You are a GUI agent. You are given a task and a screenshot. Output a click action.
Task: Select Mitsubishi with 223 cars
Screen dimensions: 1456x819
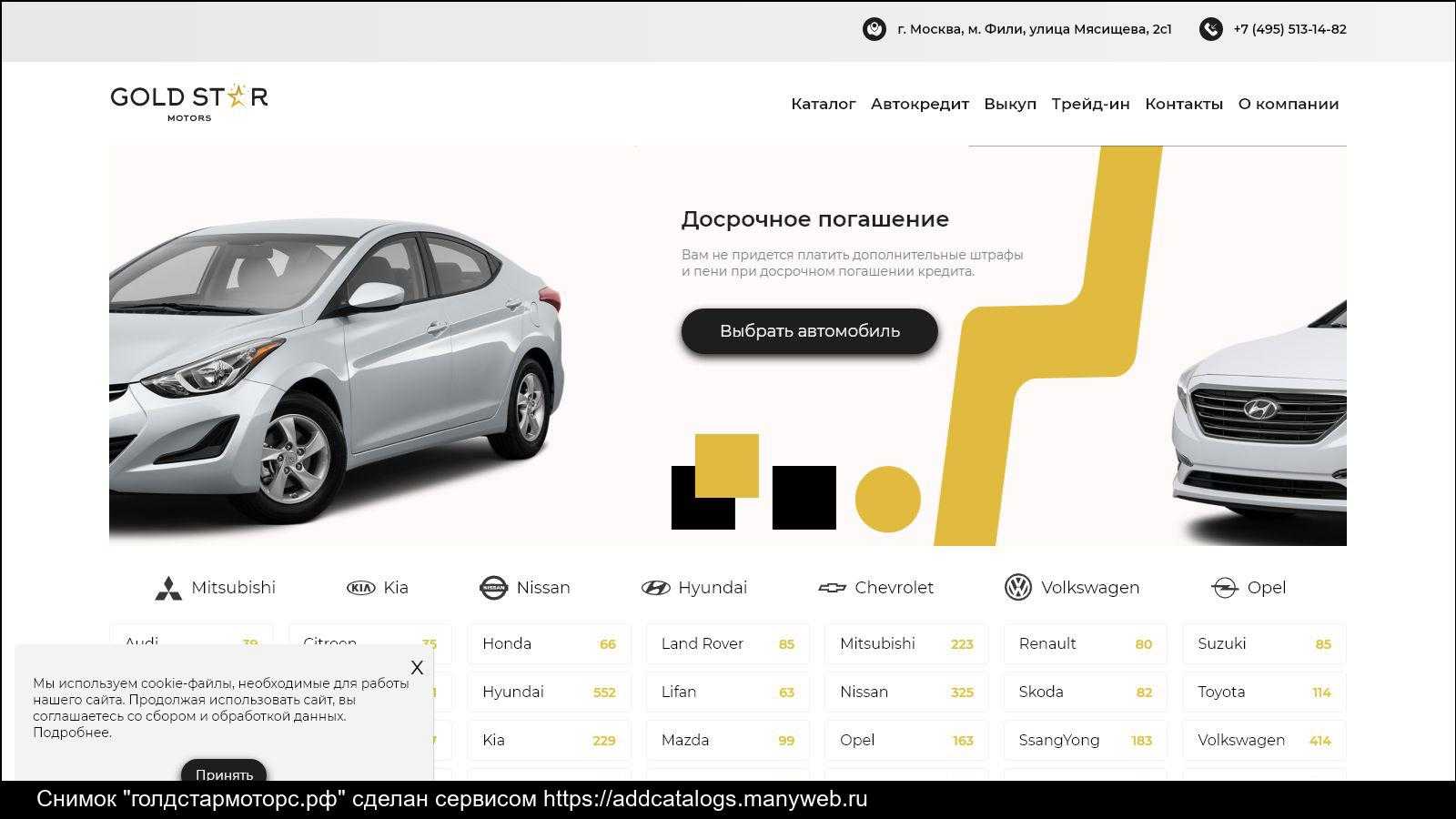pyautogui.click(x=907, y=644)
